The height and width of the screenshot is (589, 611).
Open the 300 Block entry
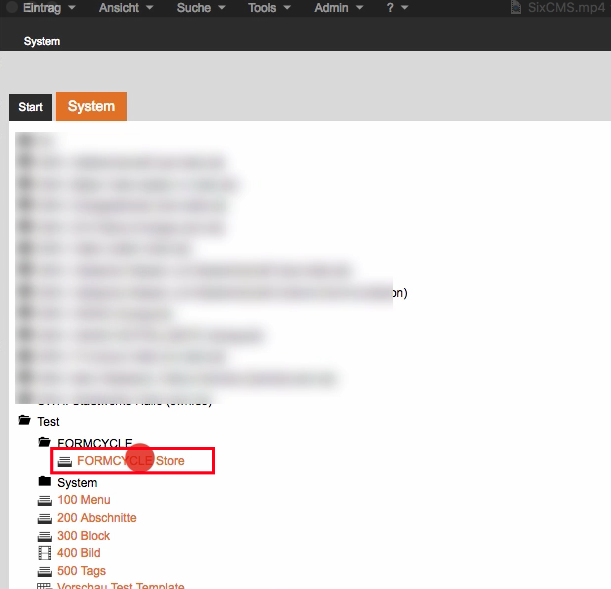pyautogui.click(x=83, y=536)
